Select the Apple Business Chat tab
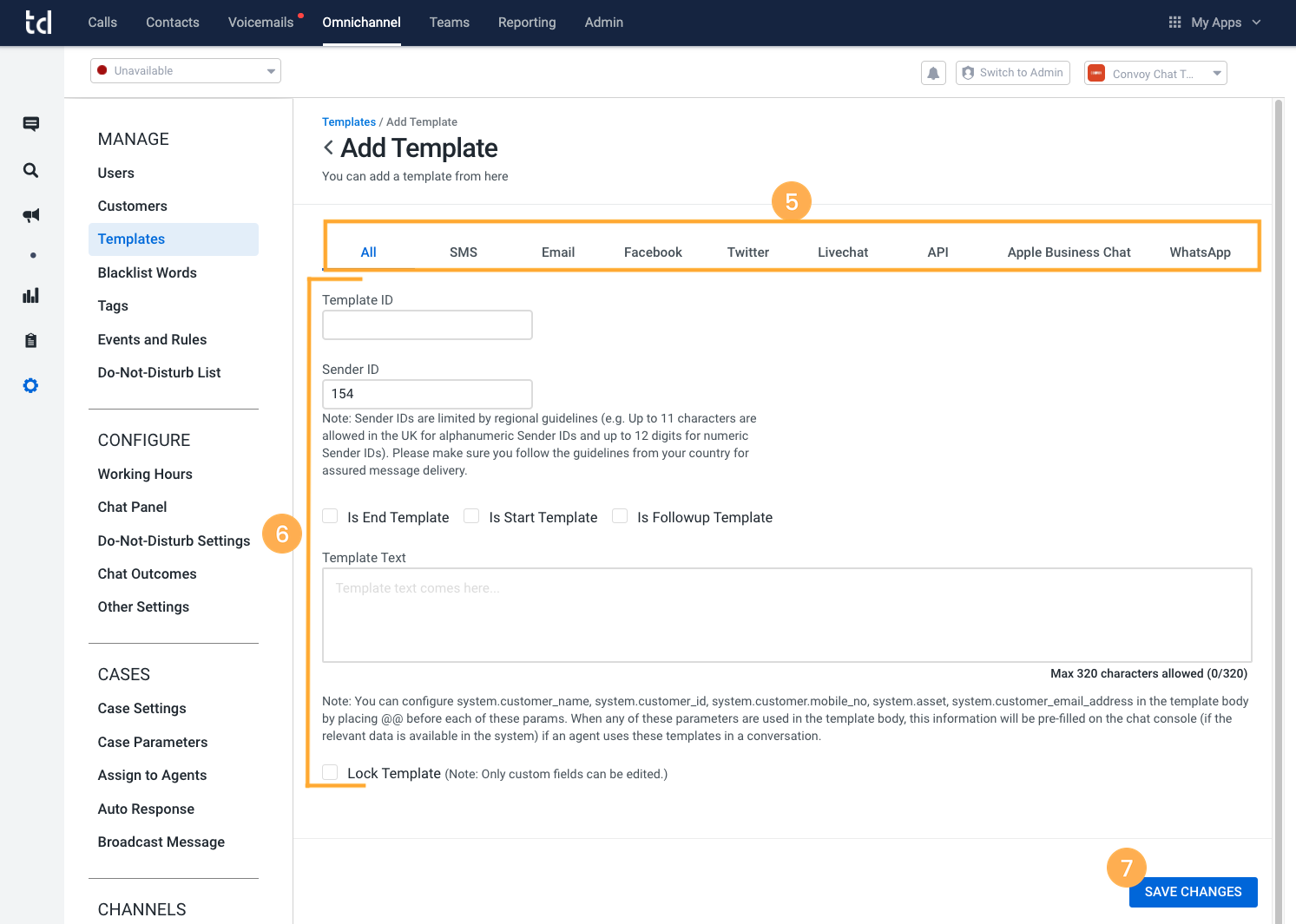 (x=1069, y=252)
